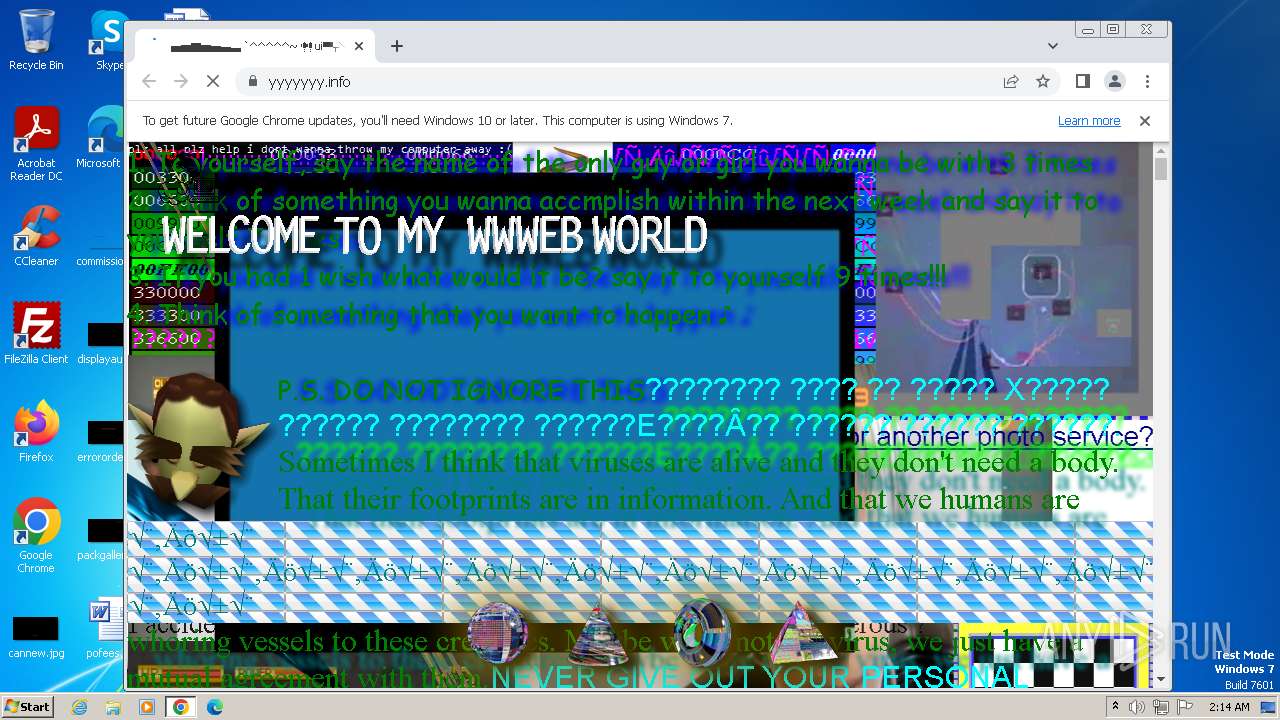Open the Windows Start menu
The image size is (1280, 720).
[27, 706]
